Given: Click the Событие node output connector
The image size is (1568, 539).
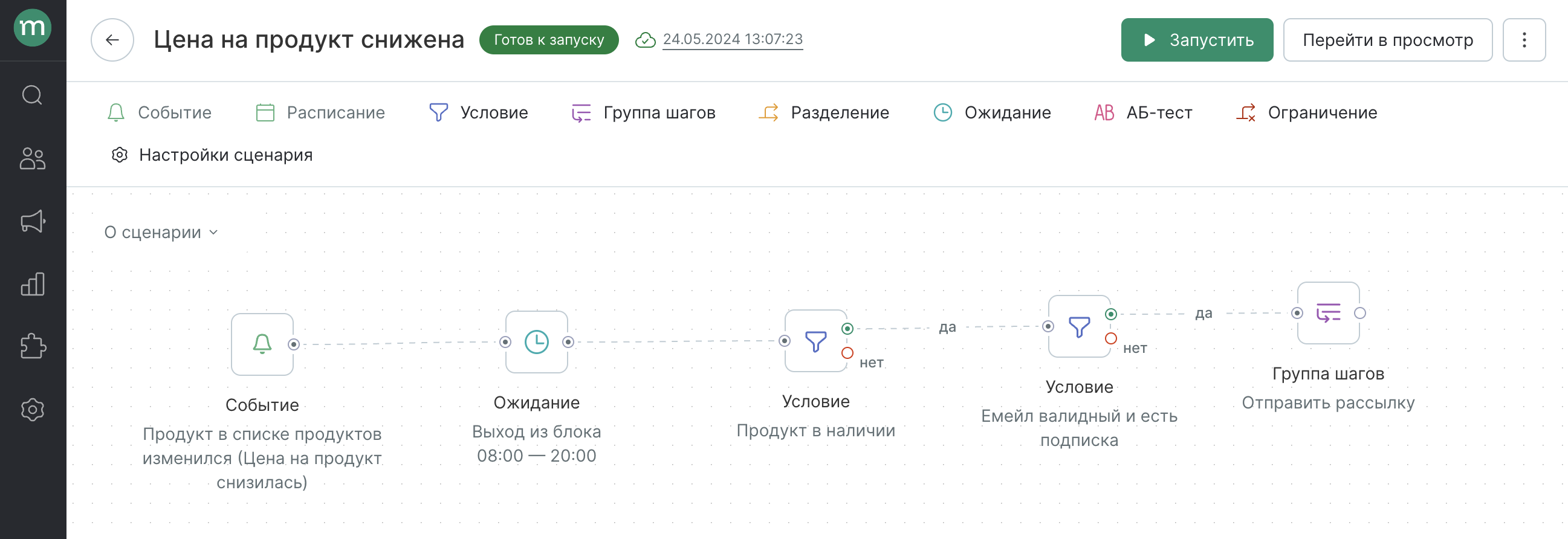Looking at the screenshot, I should 294,344.
